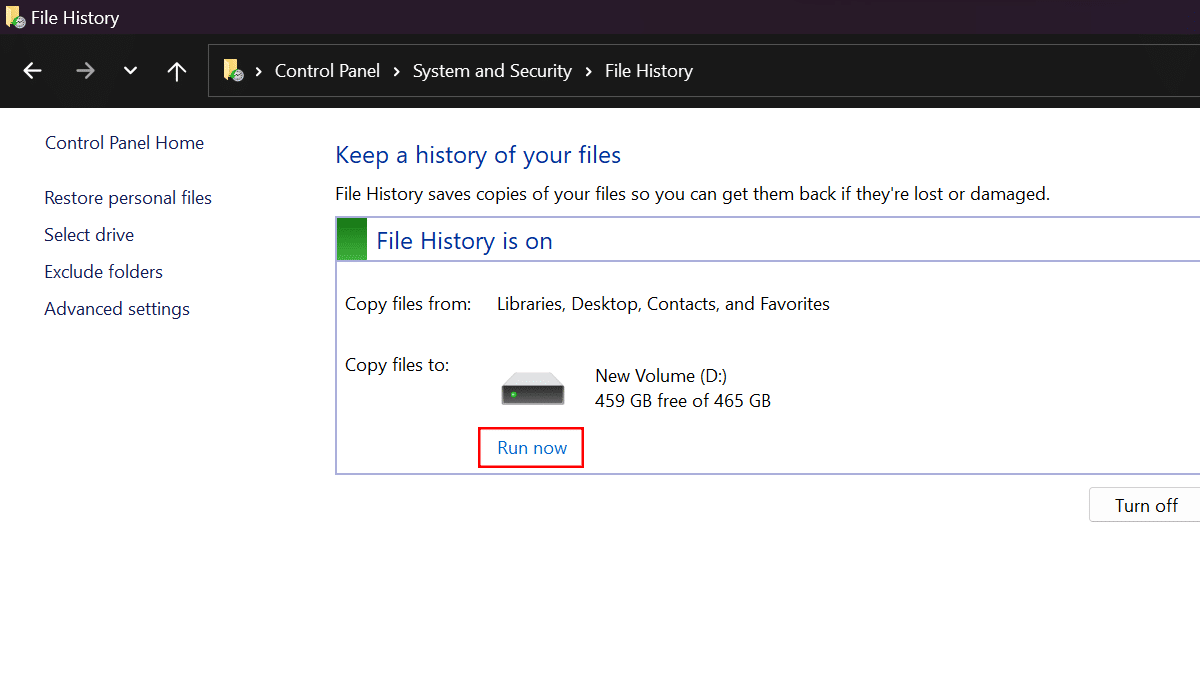Open Control Panel Home link
This screenshot has height=675, width=1200.
(124, 143)
